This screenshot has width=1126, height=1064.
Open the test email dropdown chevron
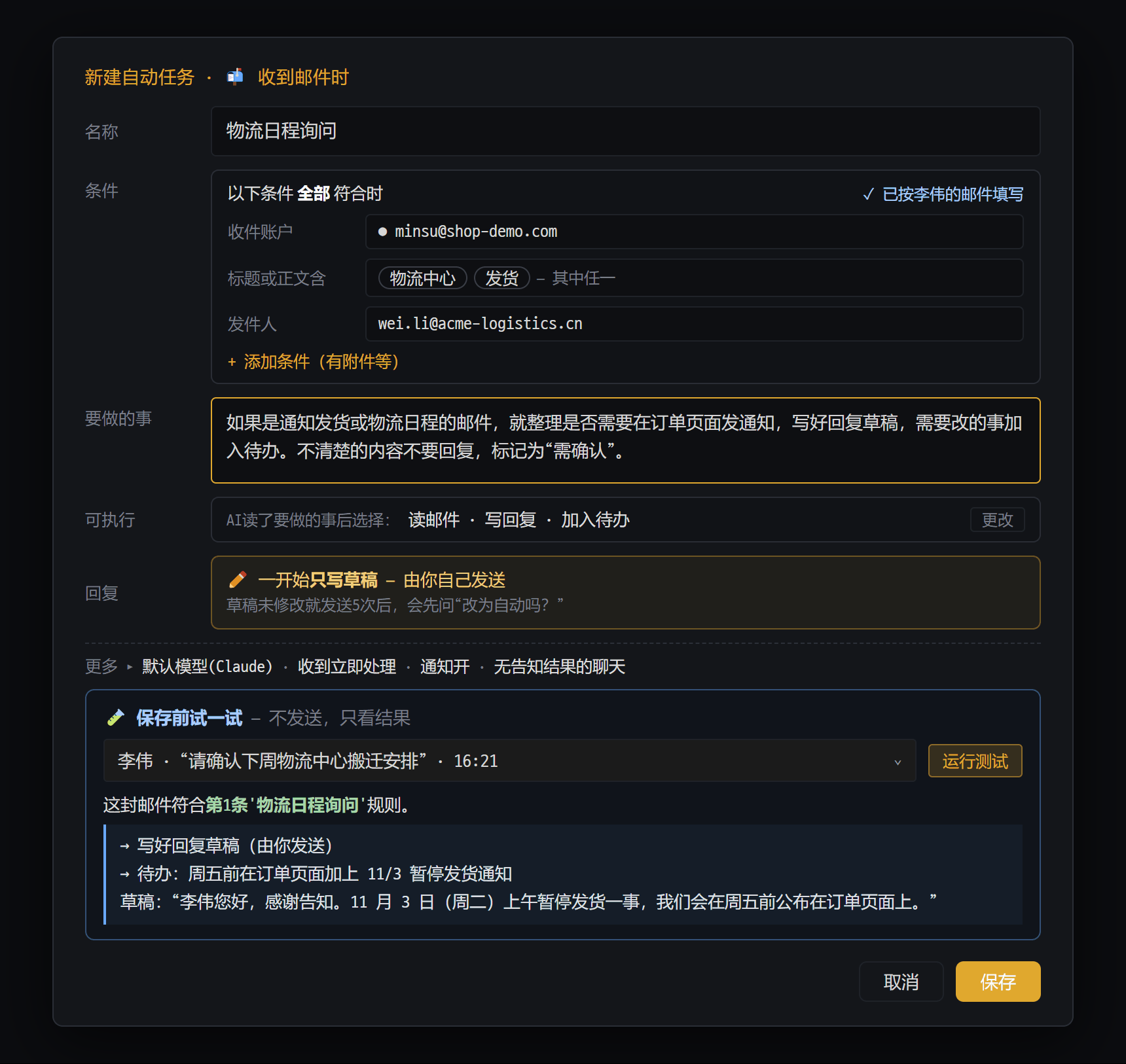pos(898,762)
